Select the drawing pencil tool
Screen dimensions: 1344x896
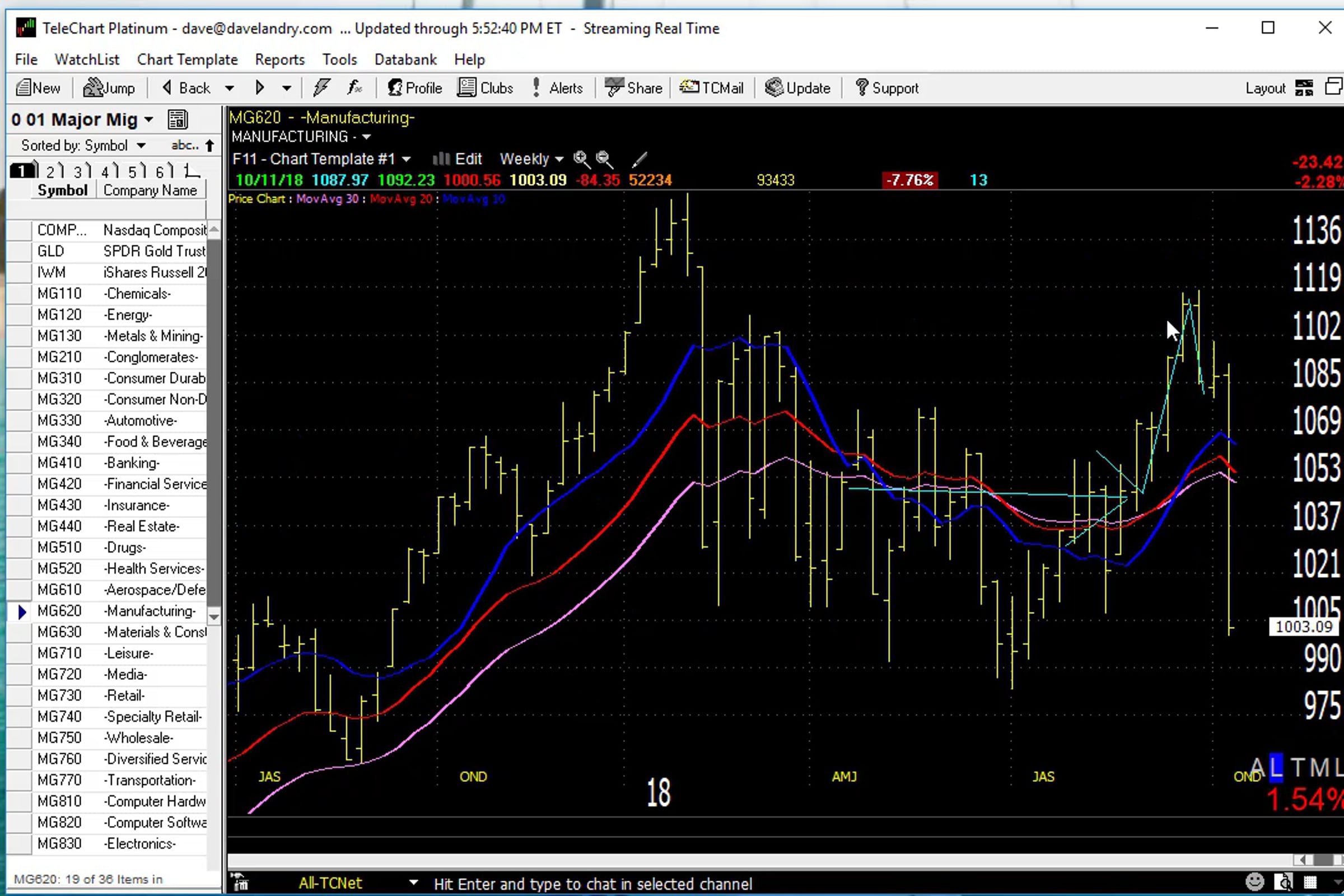point(640,159)
